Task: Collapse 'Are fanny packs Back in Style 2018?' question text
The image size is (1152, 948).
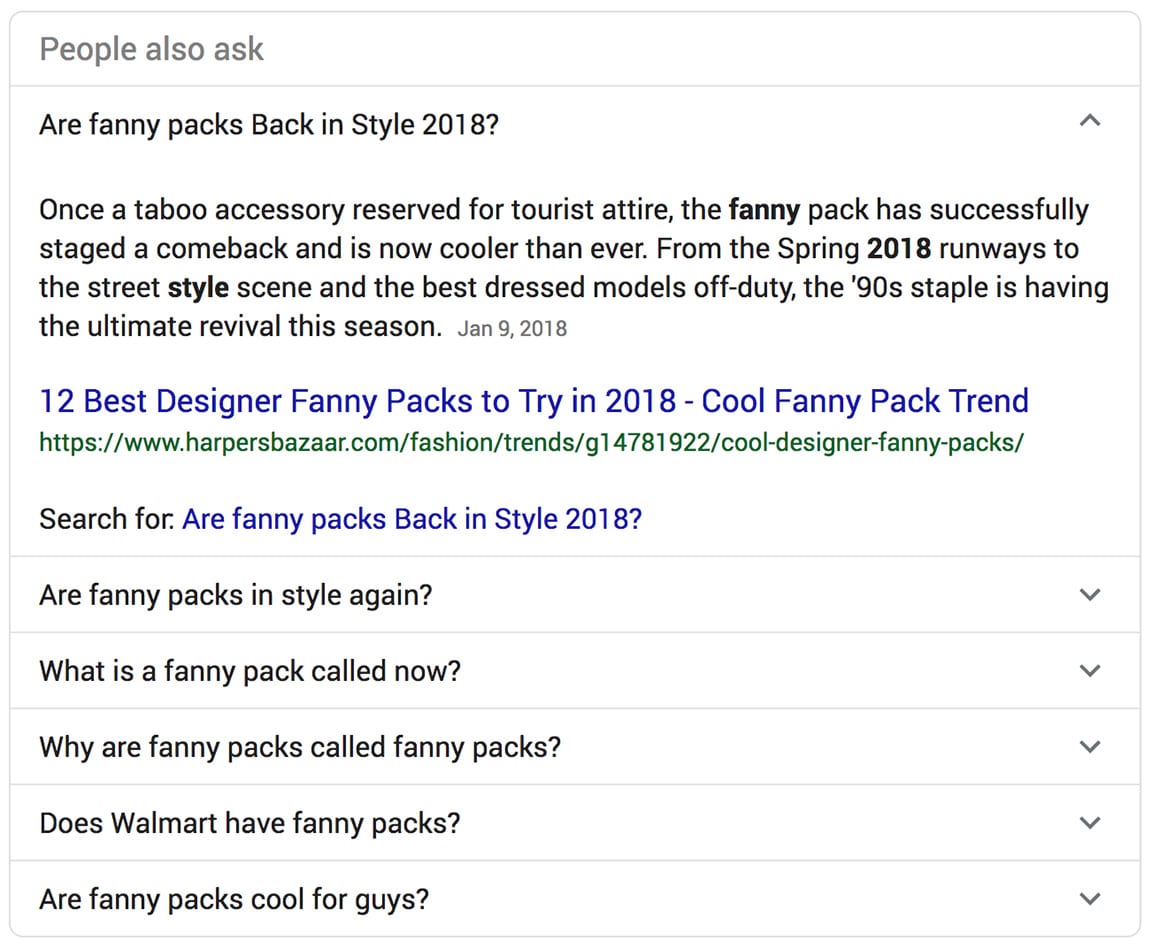Action: pyautogui.click(x=269, y=124)
